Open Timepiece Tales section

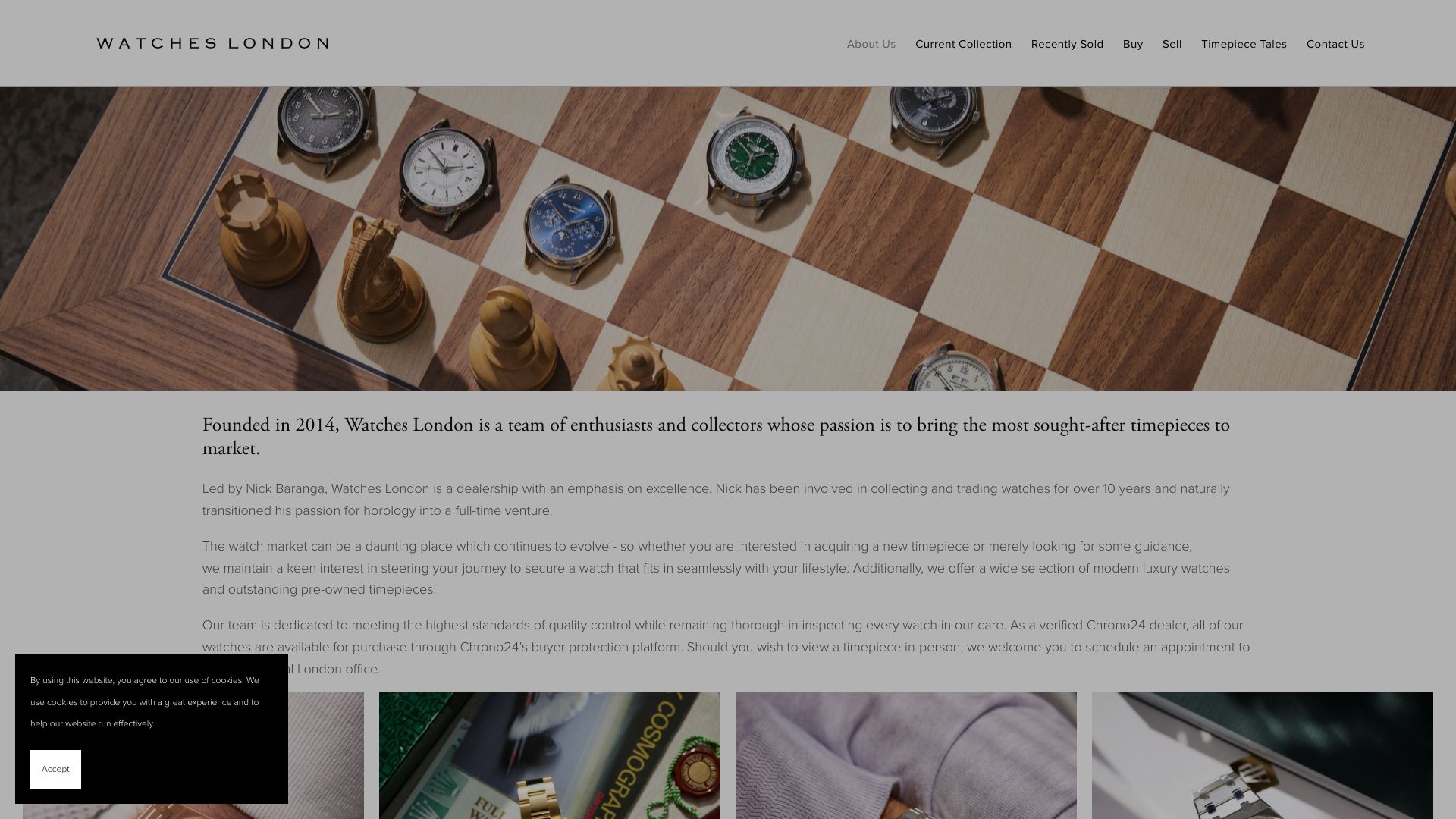pyautogui.click(x=1244, y=44)
